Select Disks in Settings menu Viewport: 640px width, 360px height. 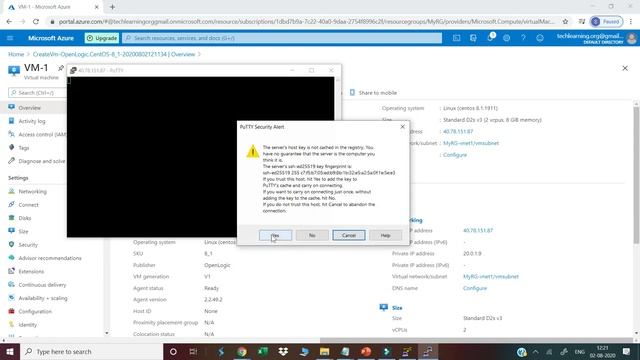(24, 218)
